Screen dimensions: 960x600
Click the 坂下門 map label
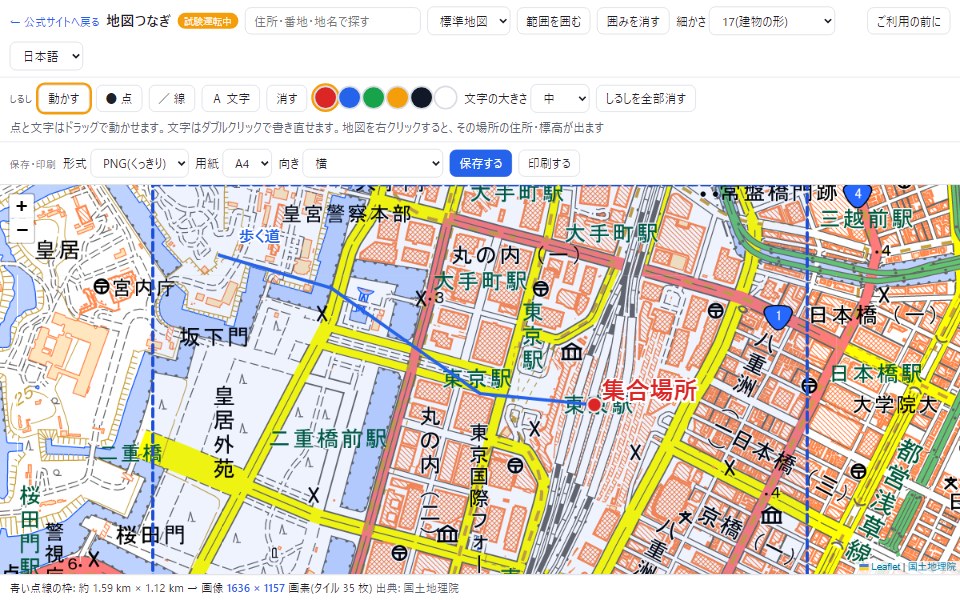214,337
